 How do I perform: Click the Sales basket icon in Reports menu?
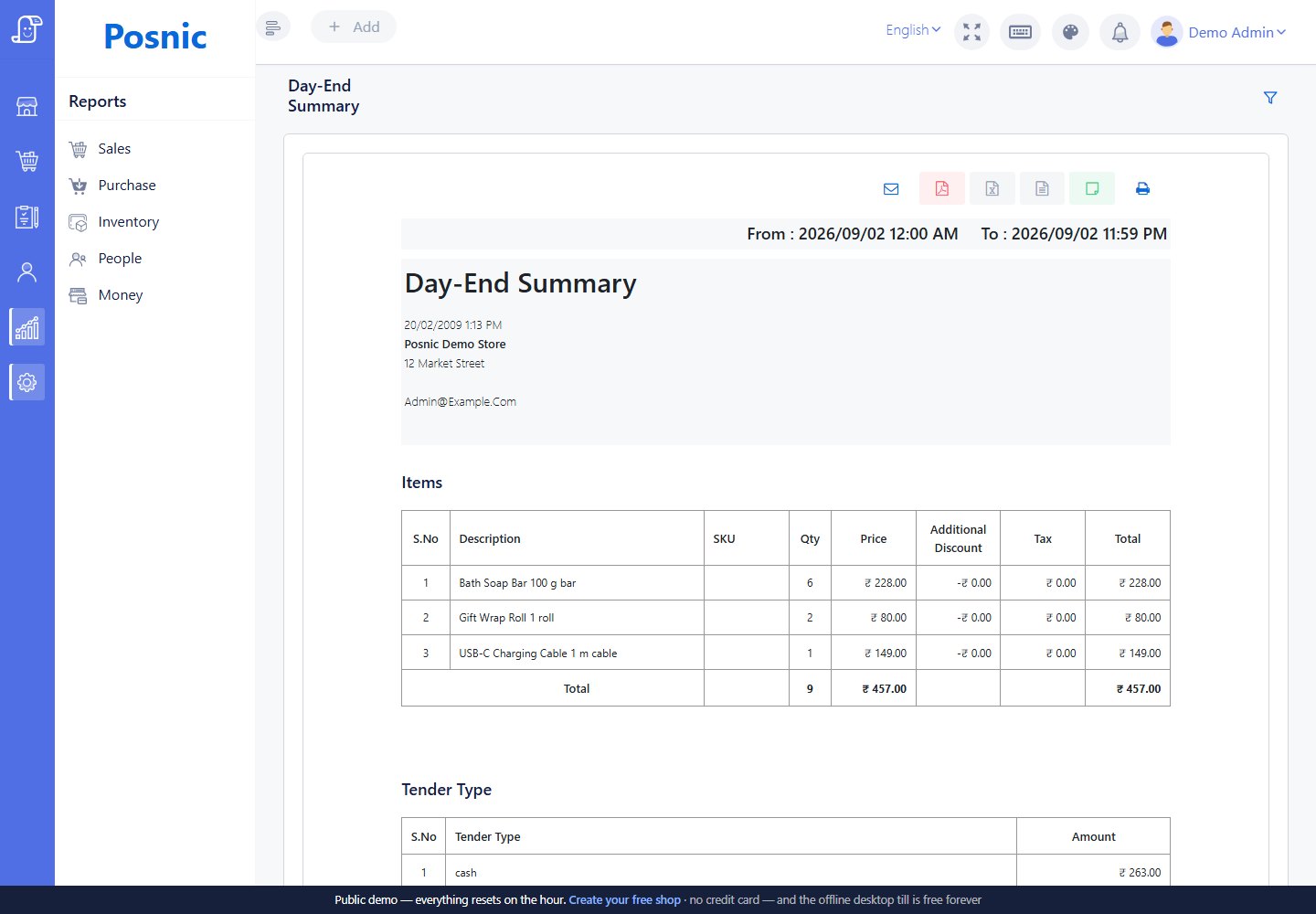pyautogui.click(x=79, y=149)
